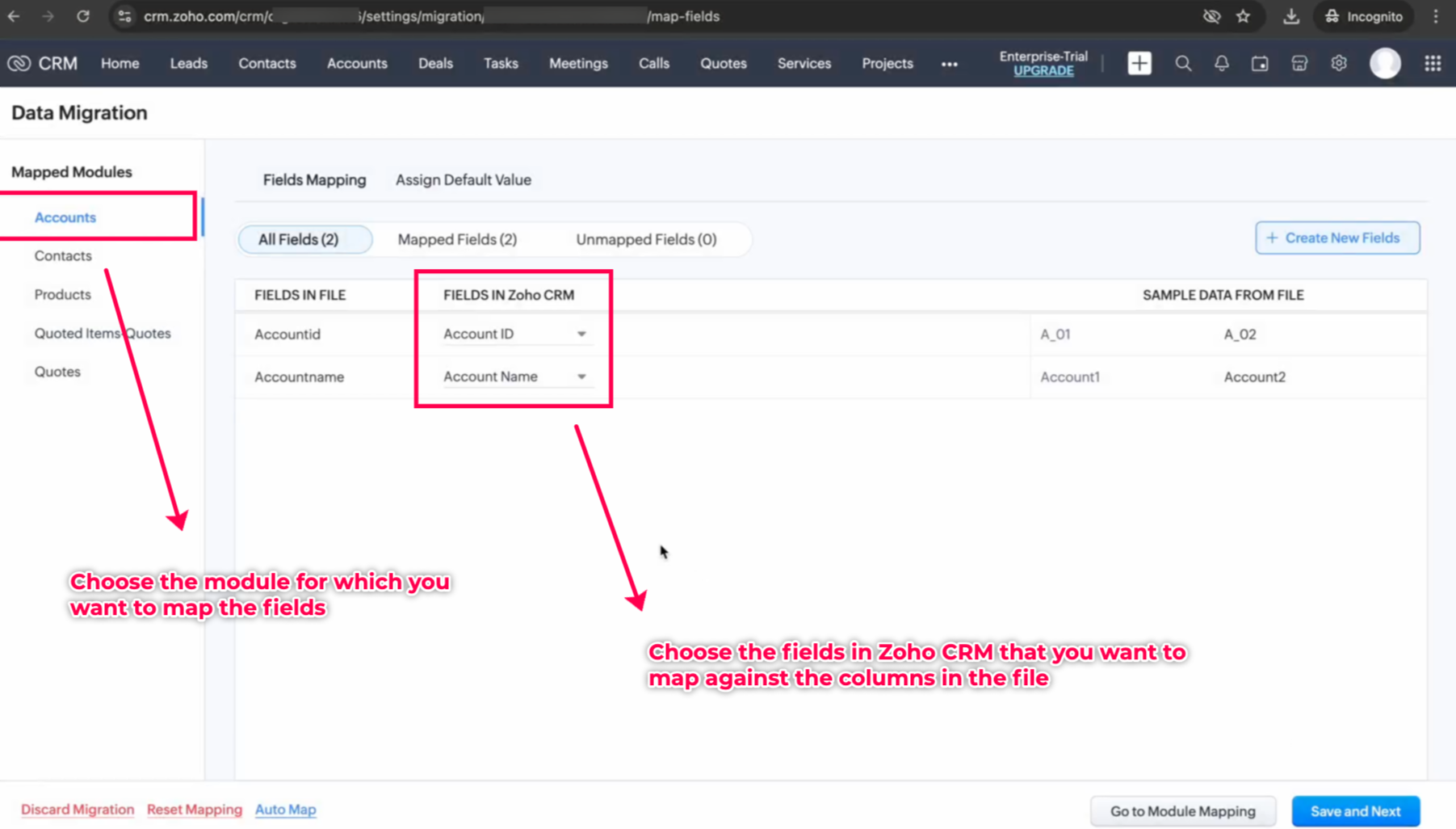Show more modules via ellipsis icon

949,64
